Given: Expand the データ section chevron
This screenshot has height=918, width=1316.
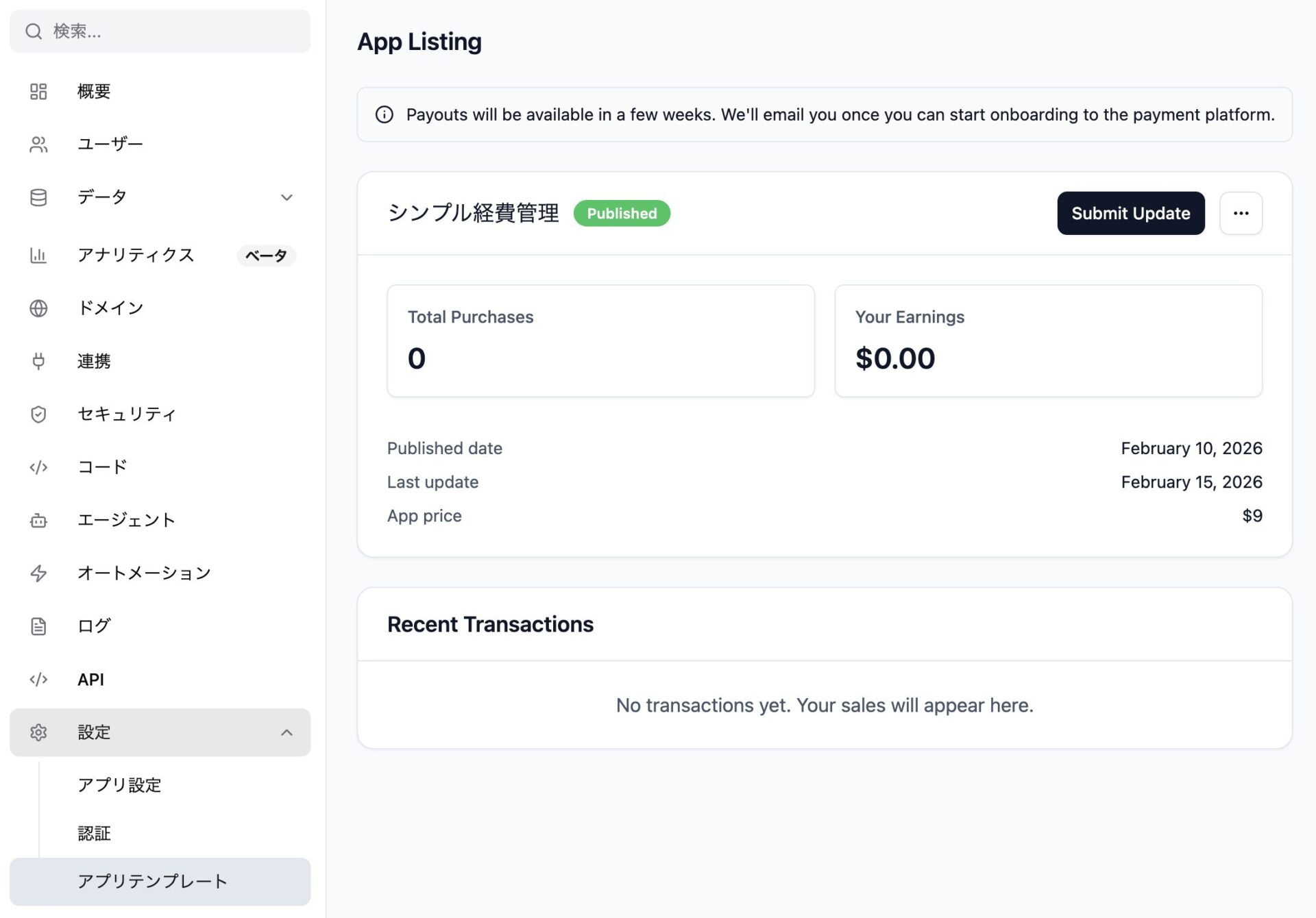Looking at the screenshot, I should click(x=287, y=198).
